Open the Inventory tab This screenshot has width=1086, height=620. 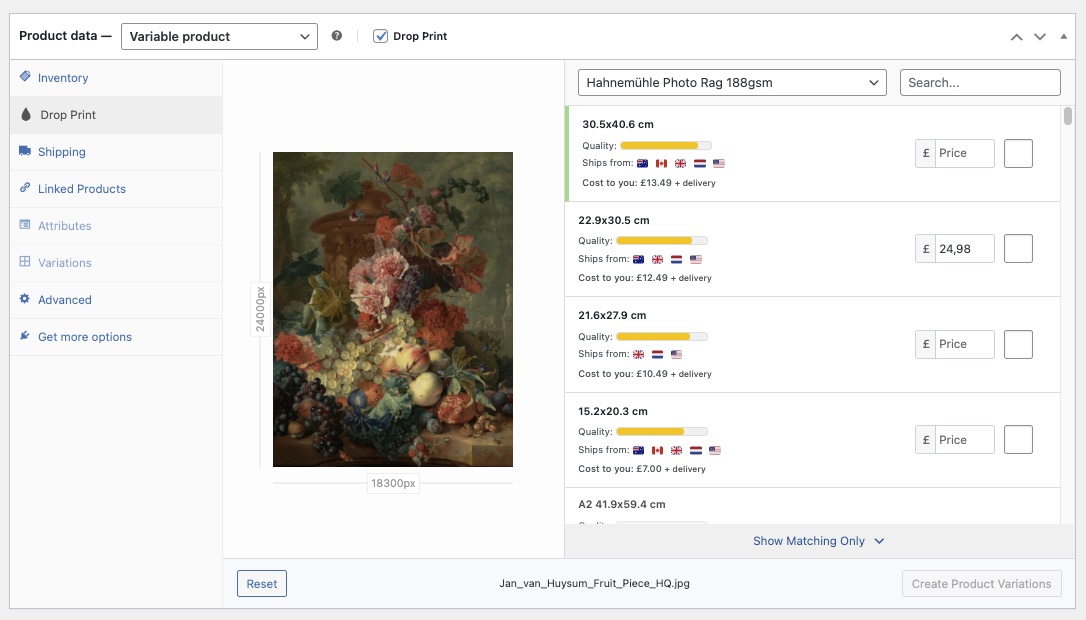(x=116, y=78)
